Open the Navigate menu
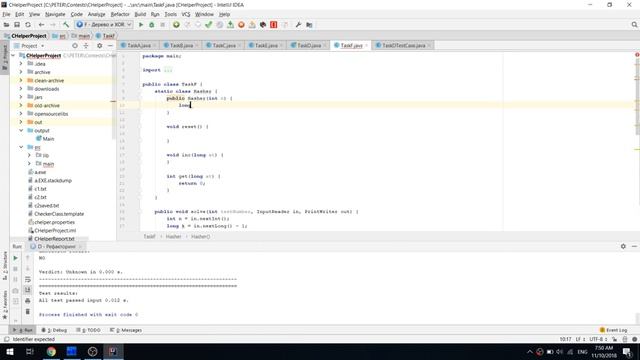The height and width of the screenshot is (360, 640). pos(55,14)
